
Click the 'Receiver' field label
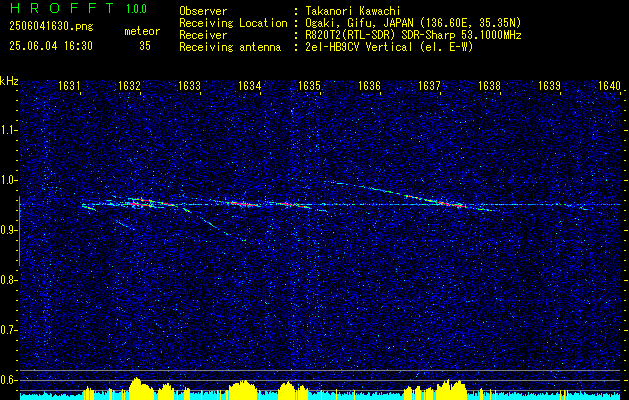[x=203, y=35]
